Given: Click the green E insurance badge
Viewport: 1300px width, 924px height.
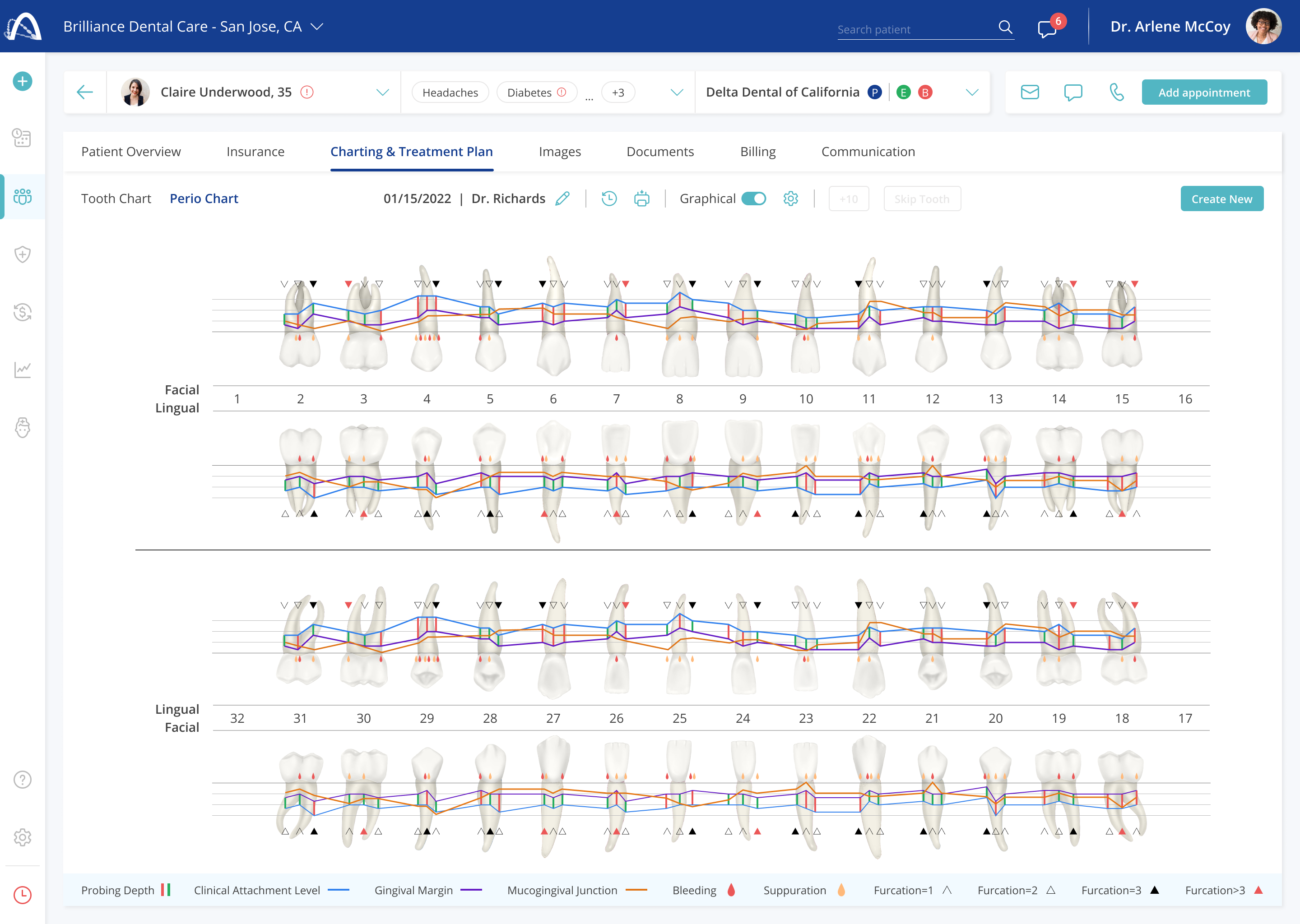Looking at the screenshot, I should click(903, 92).
